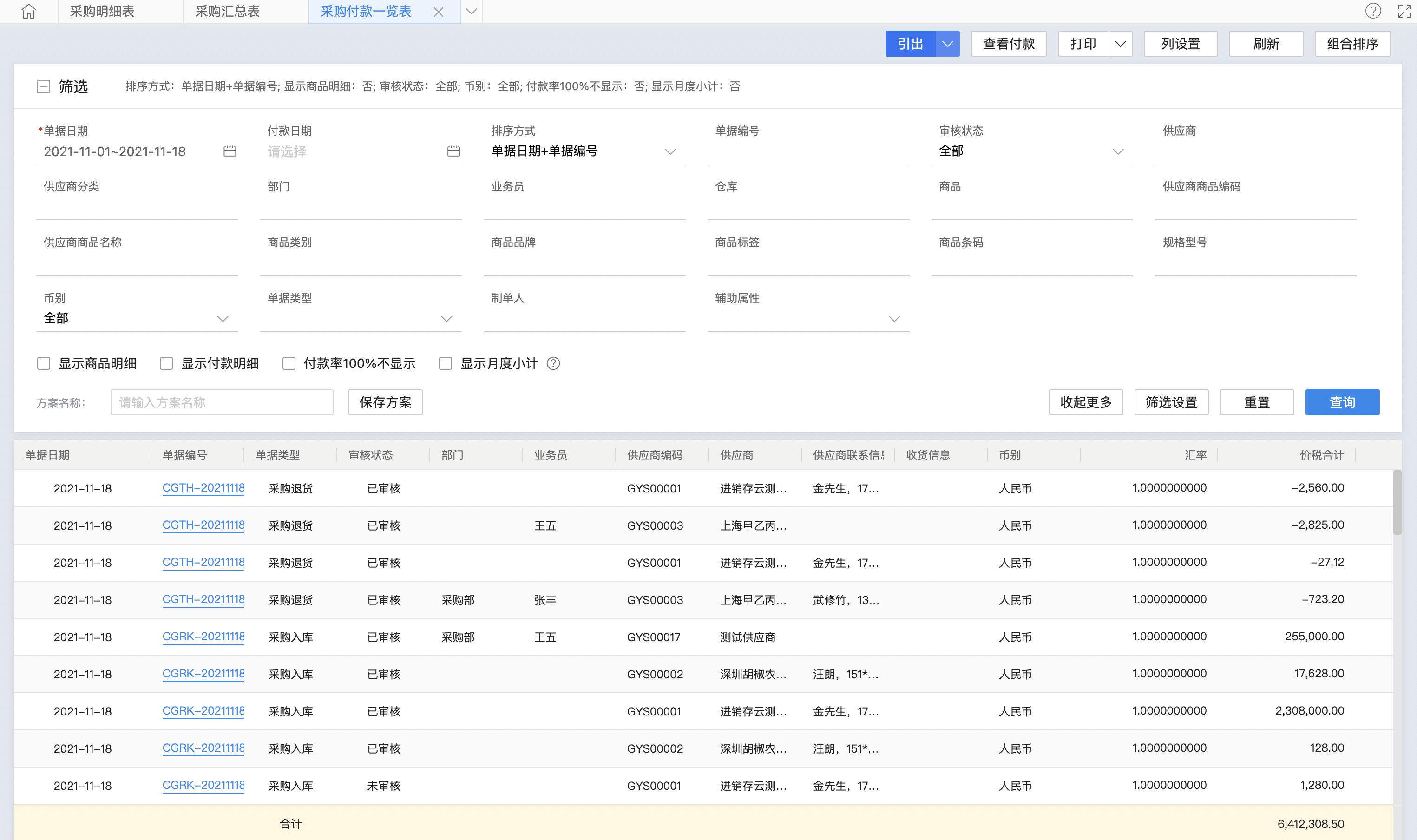The height and width of the screenshot is (840, 1417).
Task: Click the home icon
Action: point(29,11)
